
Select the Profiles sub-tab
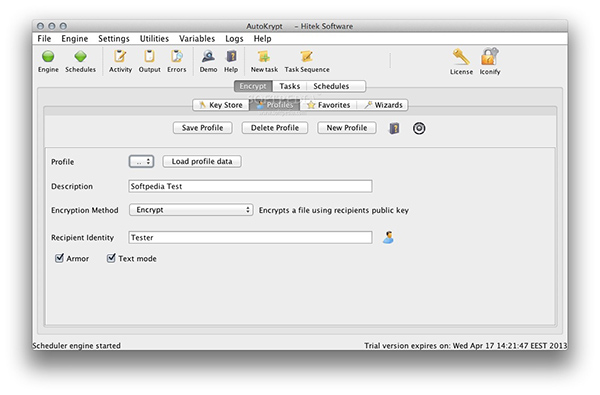275,105
